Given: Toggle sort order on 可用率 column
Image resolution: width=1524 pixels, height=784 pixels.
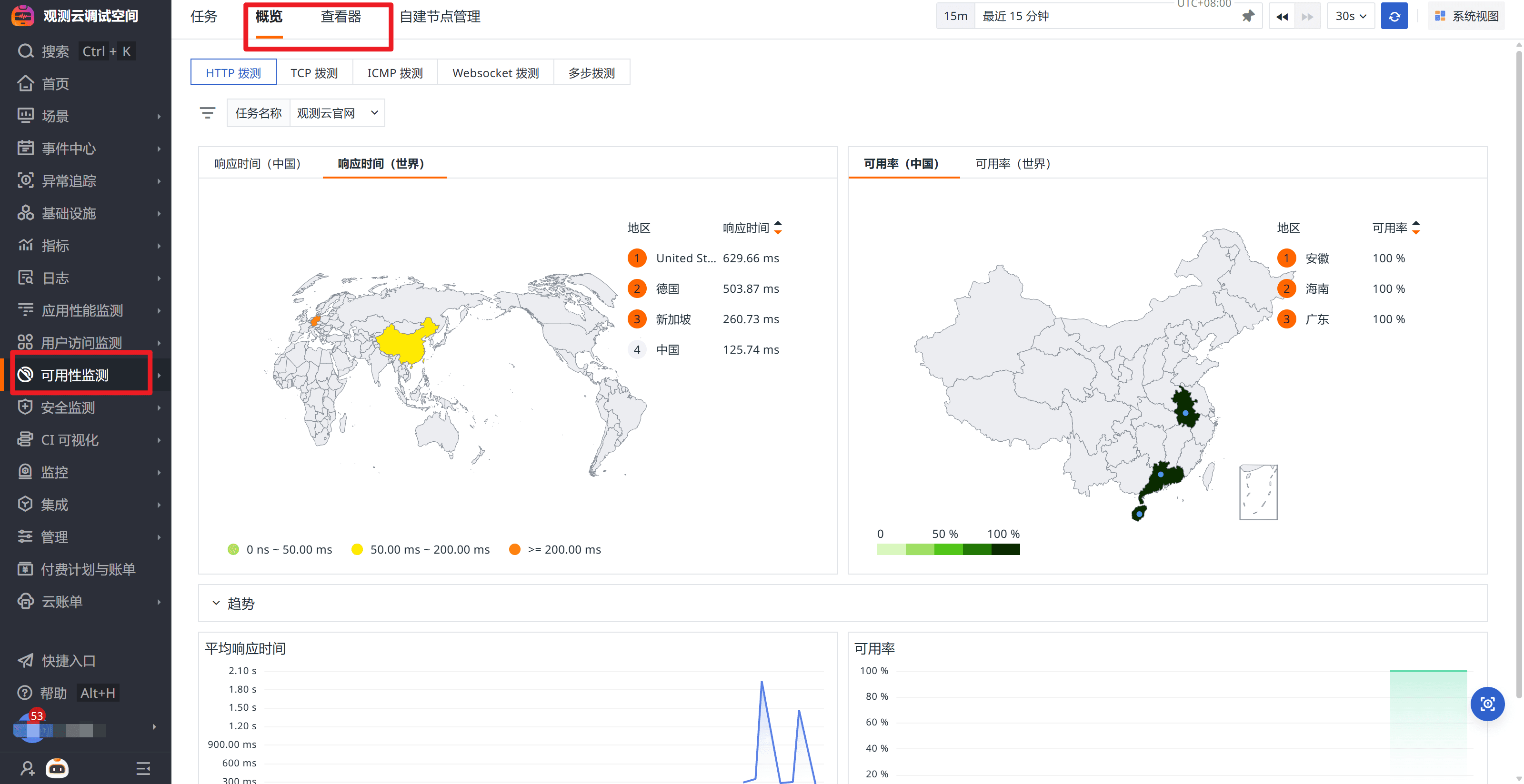Looking at the screenshot, I should (1416, 228).
